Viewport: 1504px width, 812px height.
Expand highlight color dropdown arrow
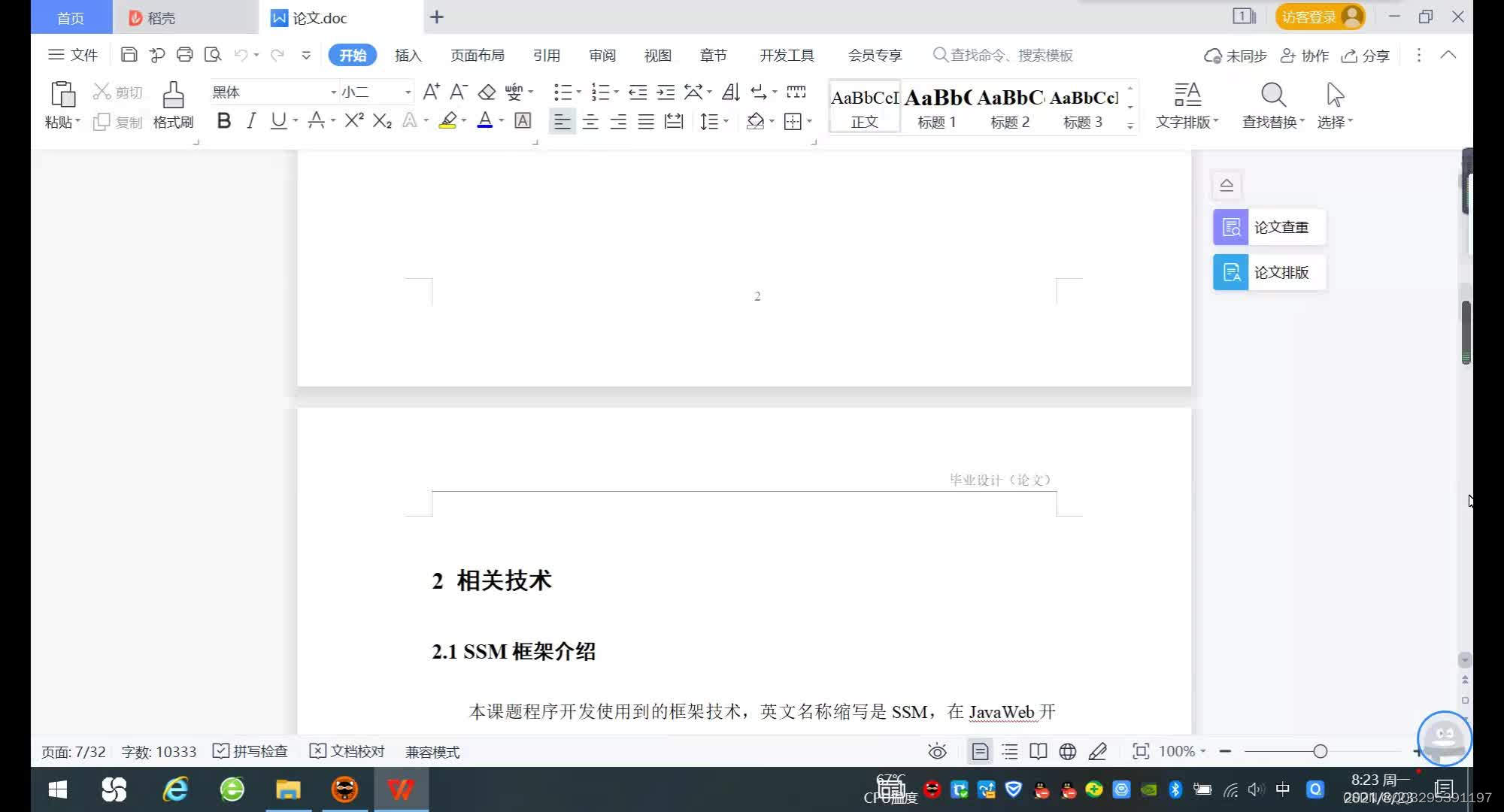(x=464, y=121)
